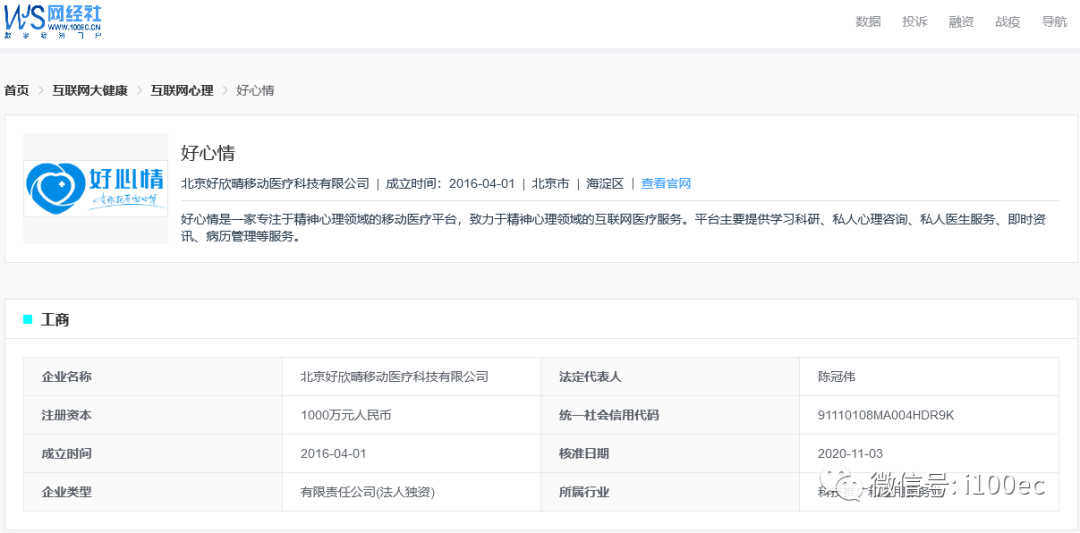Select 战疫 in top navigation
The image size is (1080, 533).
(x=1008, y=21)
